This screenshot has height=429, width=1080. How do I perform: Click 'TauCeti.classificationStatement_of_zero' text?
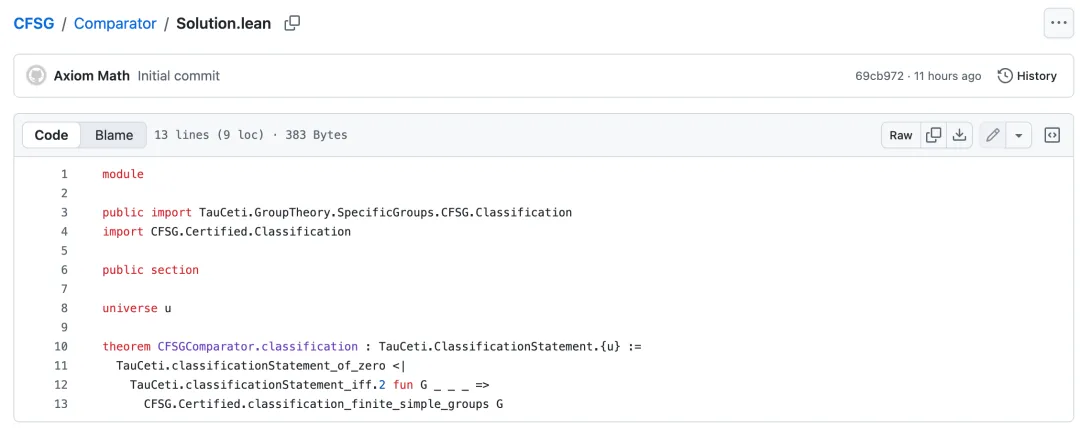coord(251,366)
